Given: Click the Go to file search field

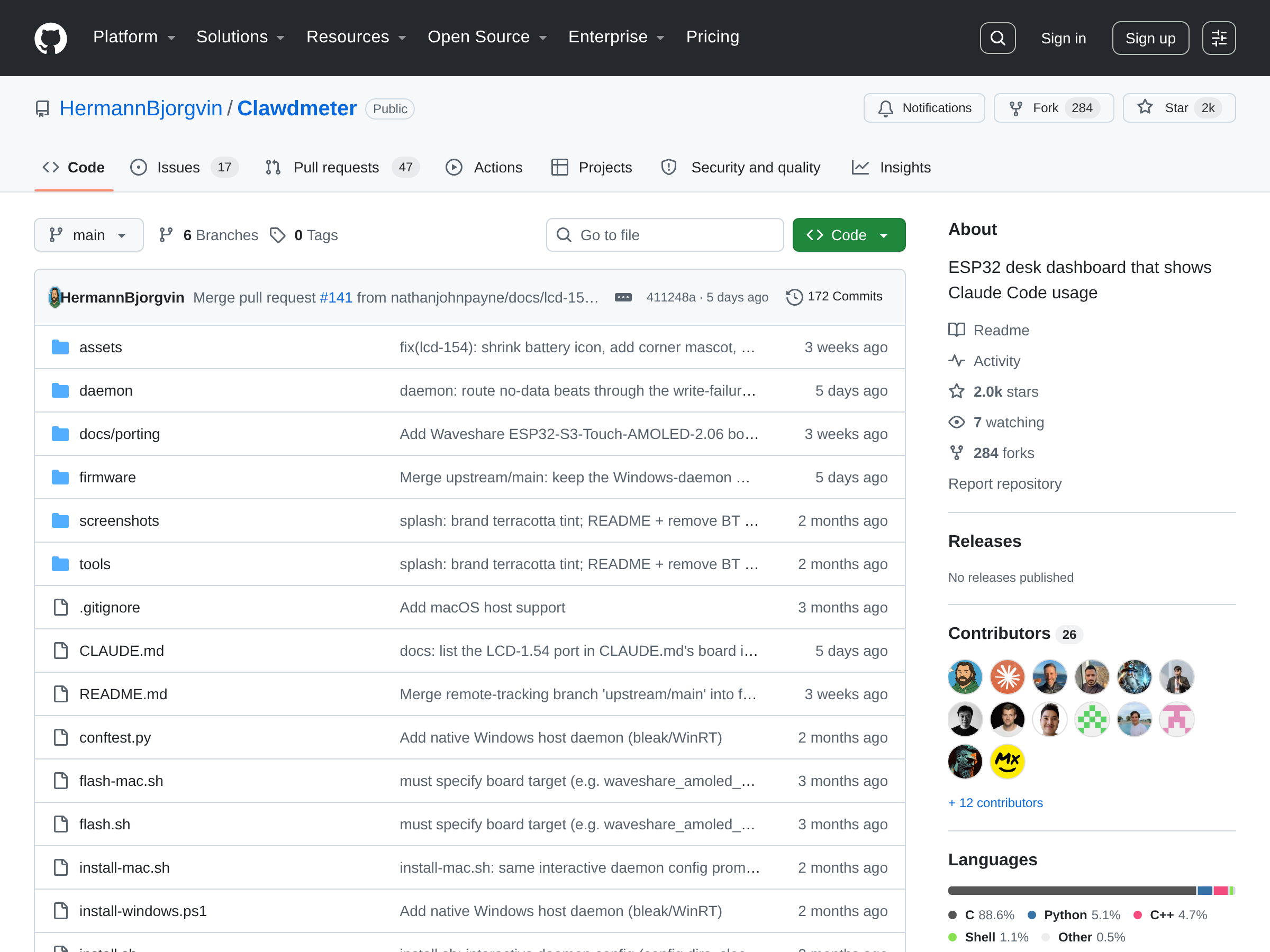Looking at the screenshot, I should tap(665, 235).
